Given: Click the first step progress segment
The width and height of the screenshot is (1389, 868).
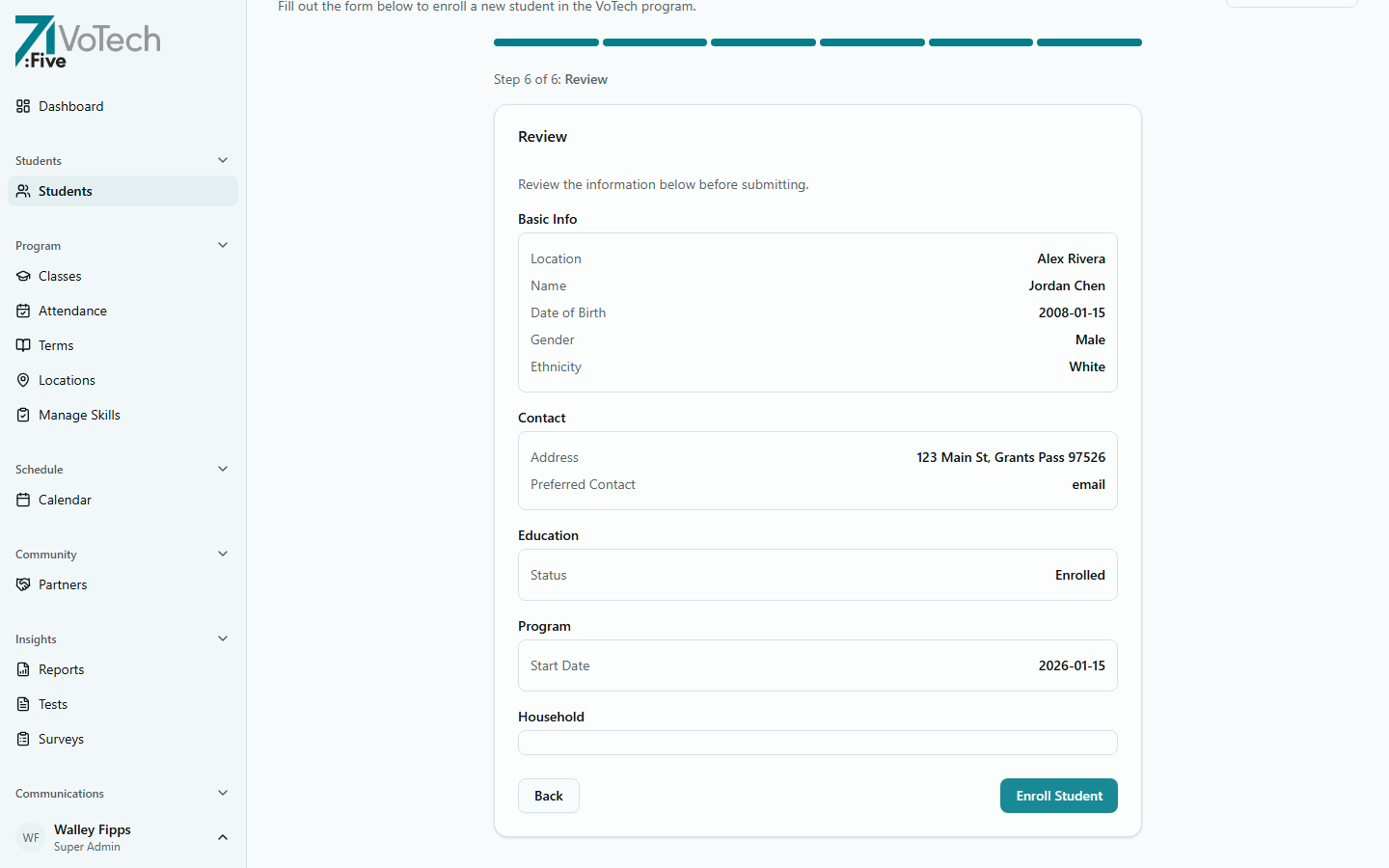Looking at the screenshot, I should (x=545, y=42).
